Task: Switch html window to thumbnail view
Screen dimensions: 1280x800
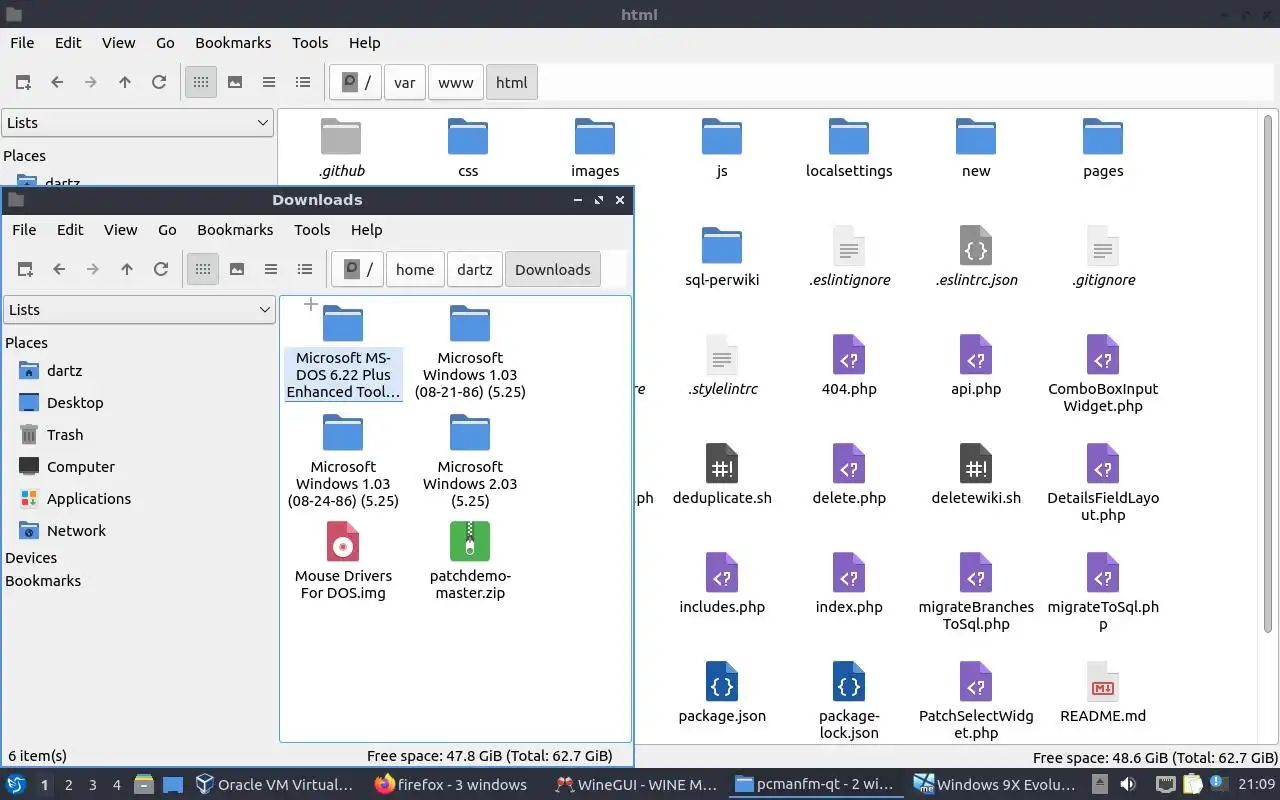Action: (235, 82)
